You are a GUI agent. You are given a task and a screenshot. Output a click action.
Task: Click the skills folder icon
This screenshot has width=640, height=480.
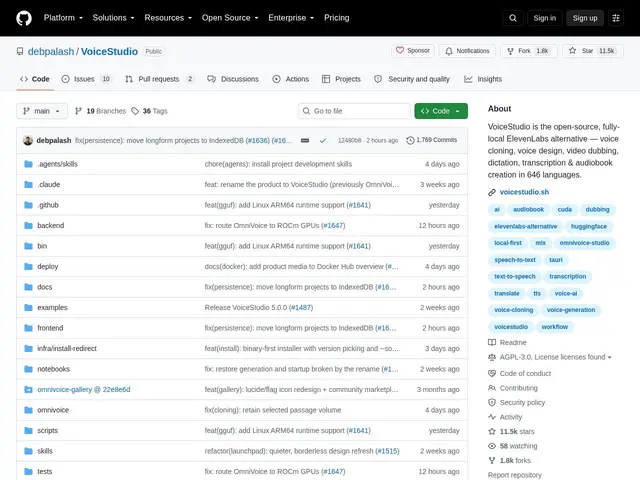[29, 451]
